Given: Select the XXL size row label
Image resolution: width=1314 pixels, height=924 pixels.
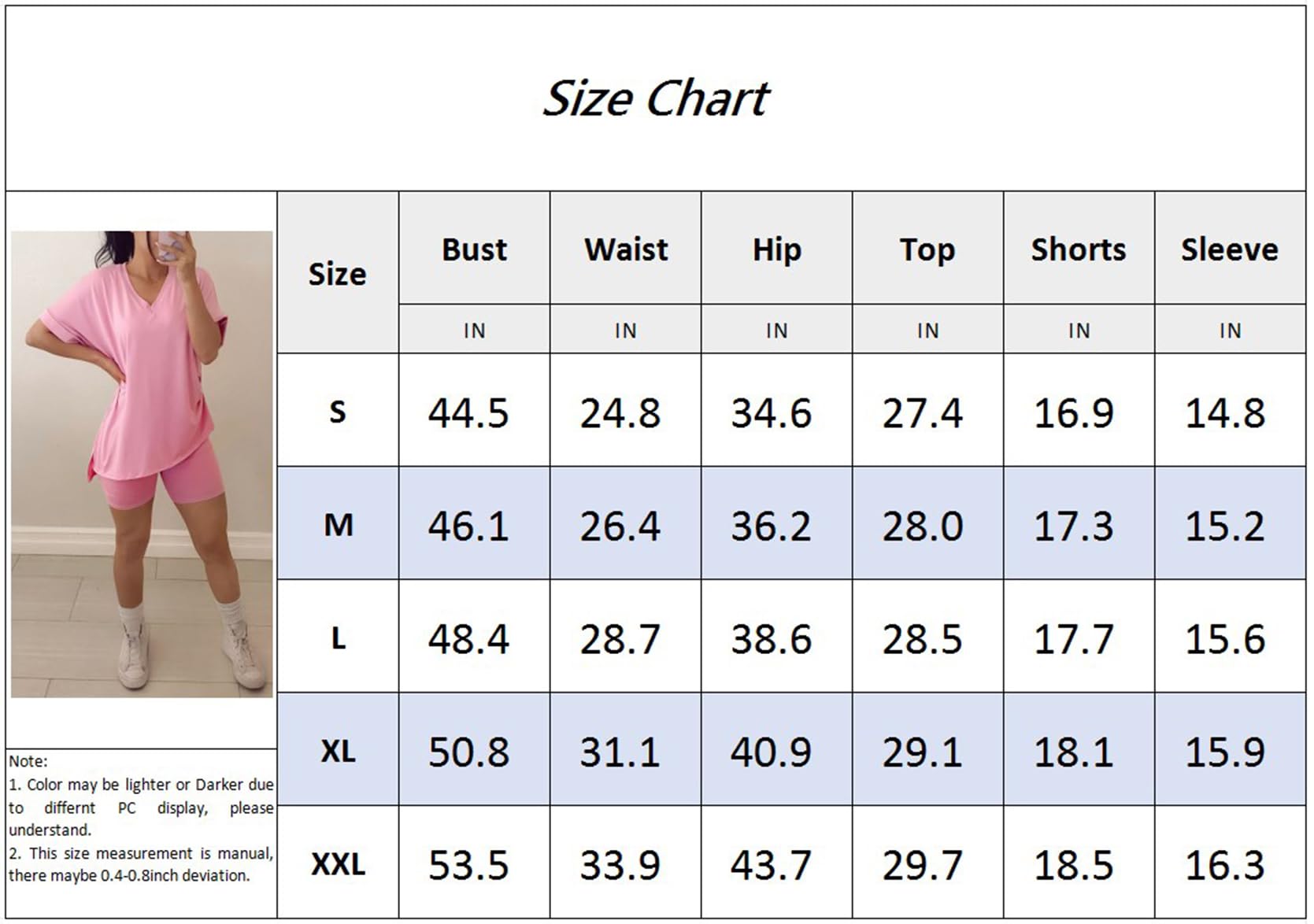Looking at the screenshot, I should tap(338, 864).
